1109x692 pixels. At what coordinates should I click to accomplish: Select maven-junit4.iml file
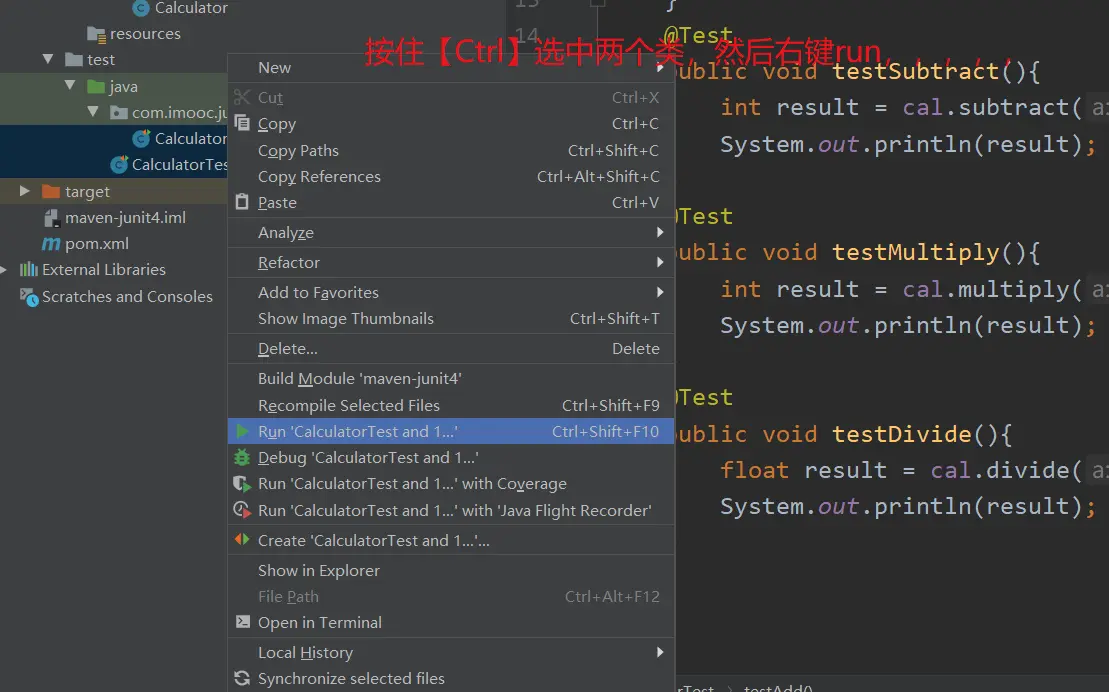point(125,217)
